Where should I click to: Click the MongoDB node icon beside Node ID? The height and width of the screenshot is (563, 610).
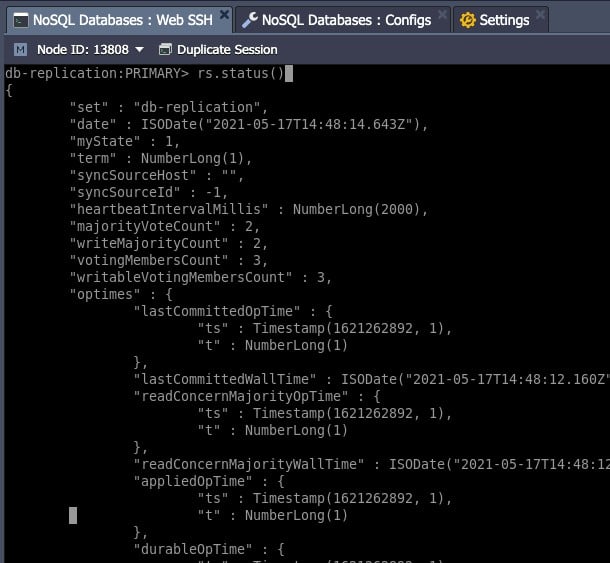(x=20, y=50)
